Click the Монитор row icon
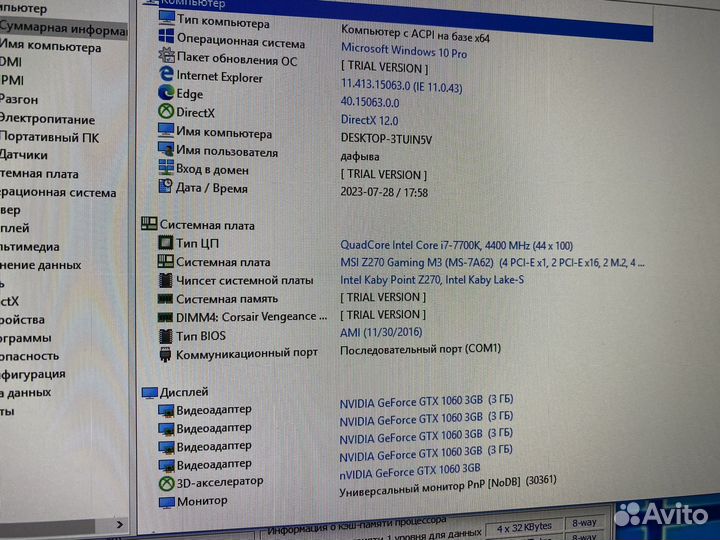Viewport: 720px width, 540px height. [x=167, y=502]
